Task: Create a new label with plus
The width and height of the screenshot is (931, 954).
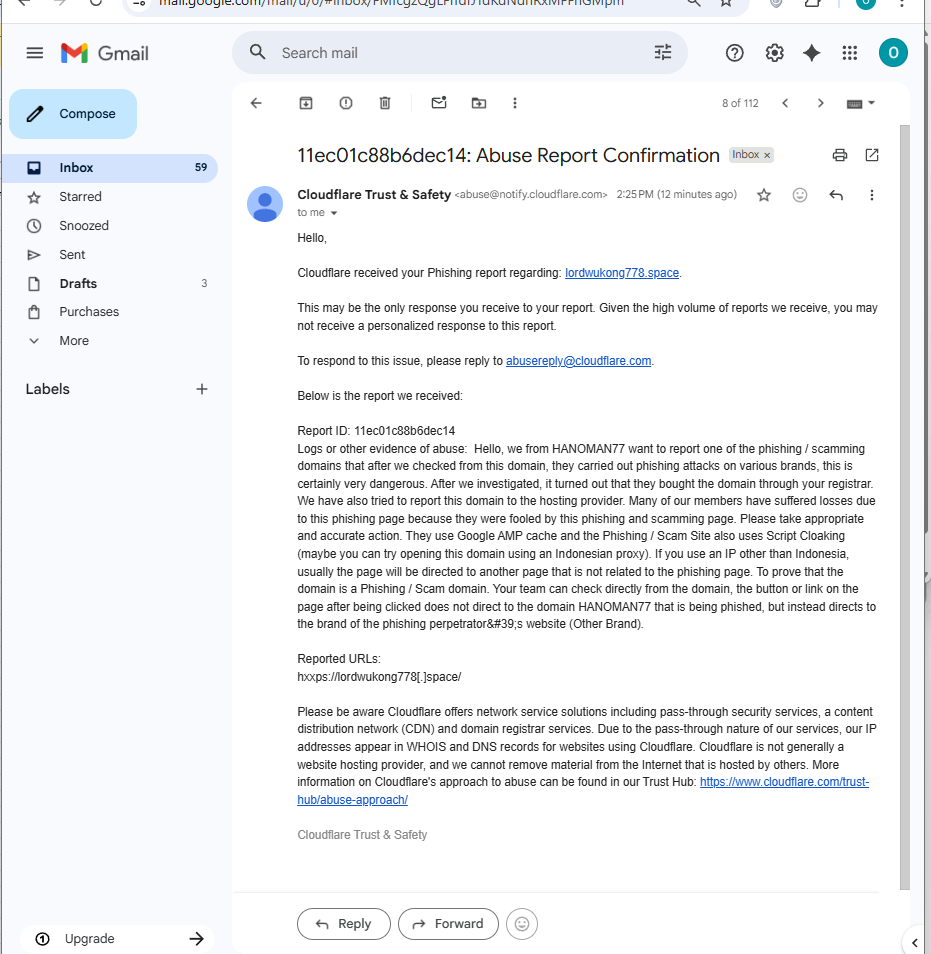Action: 202,389
